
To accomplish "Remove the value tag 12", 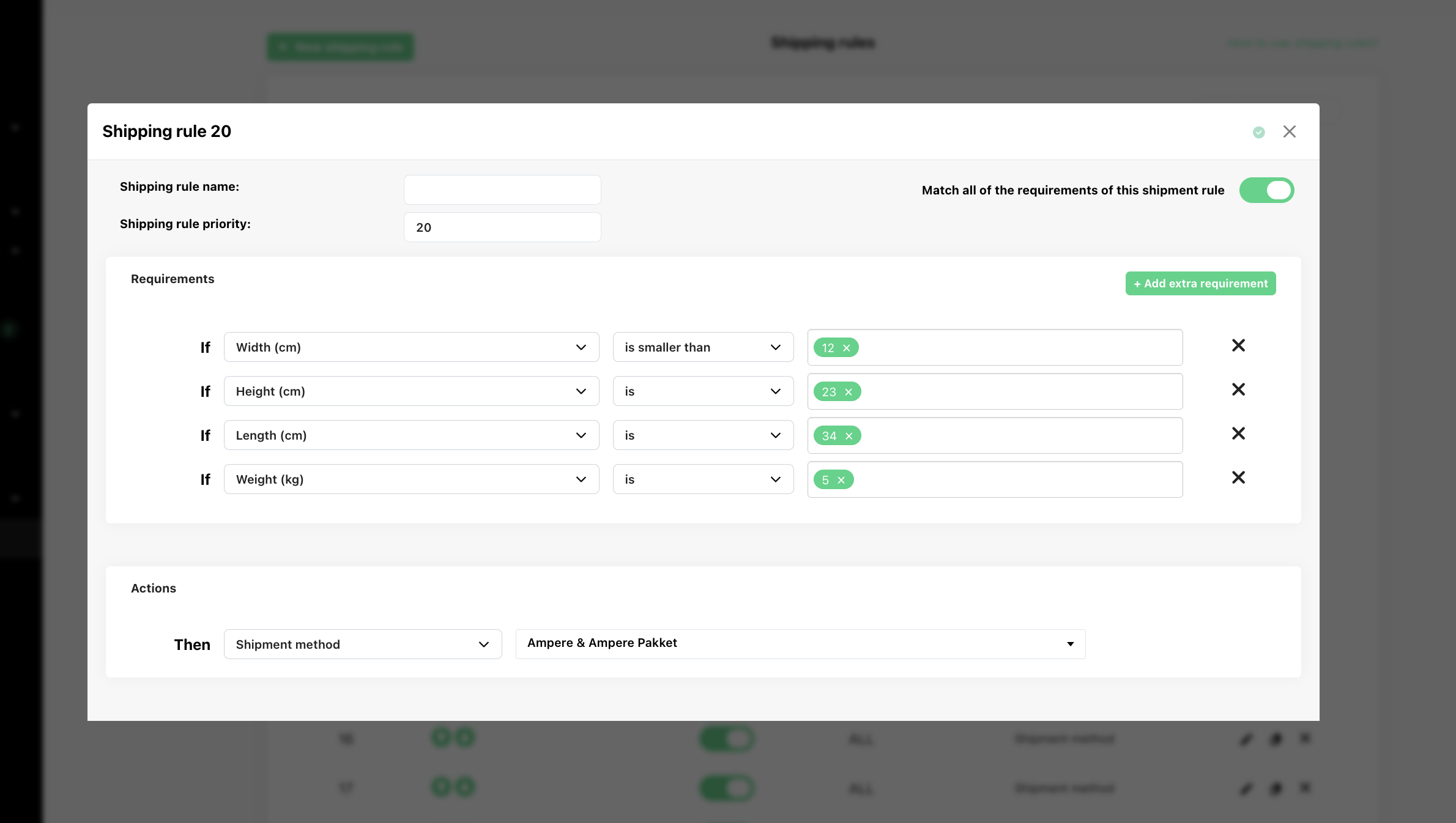I will point(847,348).
